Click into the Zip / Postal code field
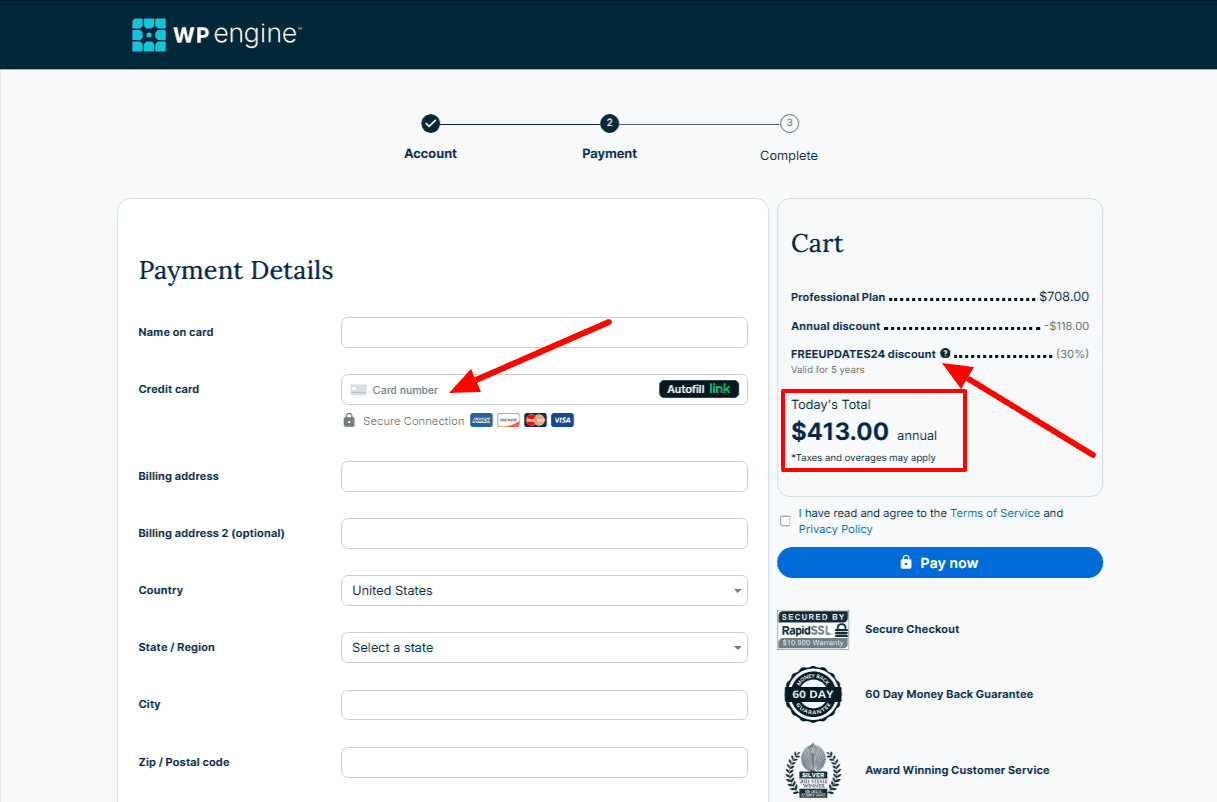The image size is (1217, 802). (x=544, y=762)
